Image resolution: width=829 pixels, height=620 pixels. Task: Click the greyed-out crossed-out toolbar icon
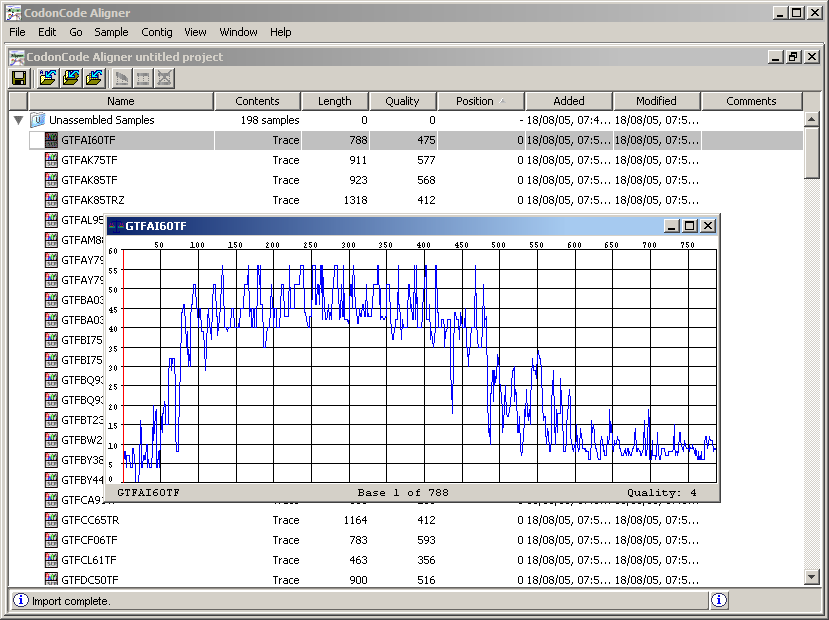[x=164, y=79]
